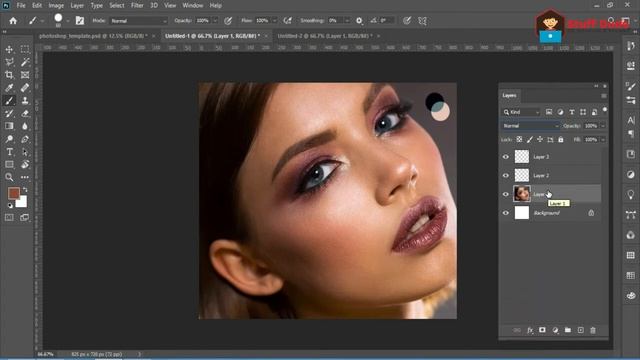Select the Blur tool

click(x=25, y=126)
